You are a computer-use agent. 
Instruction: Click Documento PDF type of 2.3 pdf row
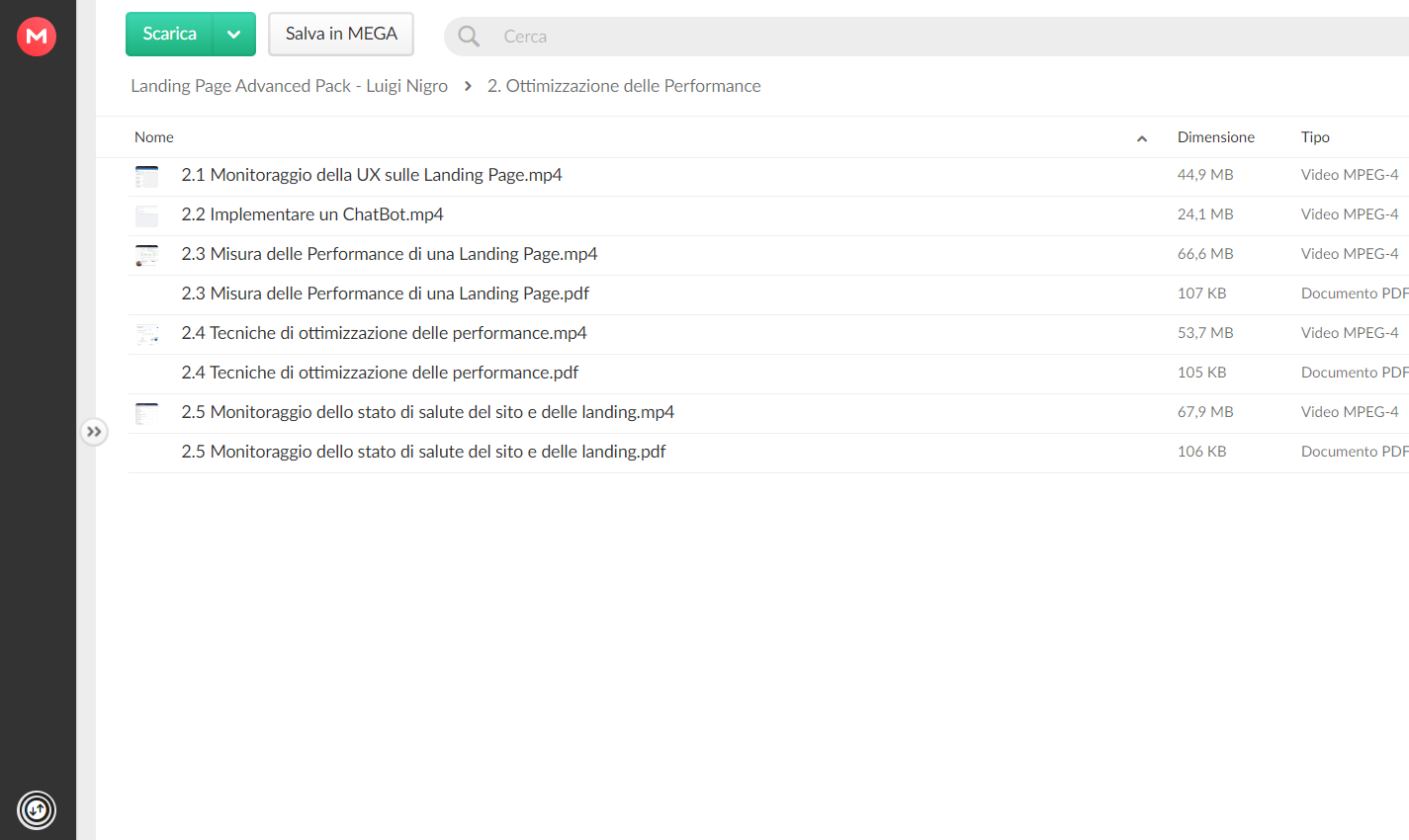click(x=1355, y=294)
